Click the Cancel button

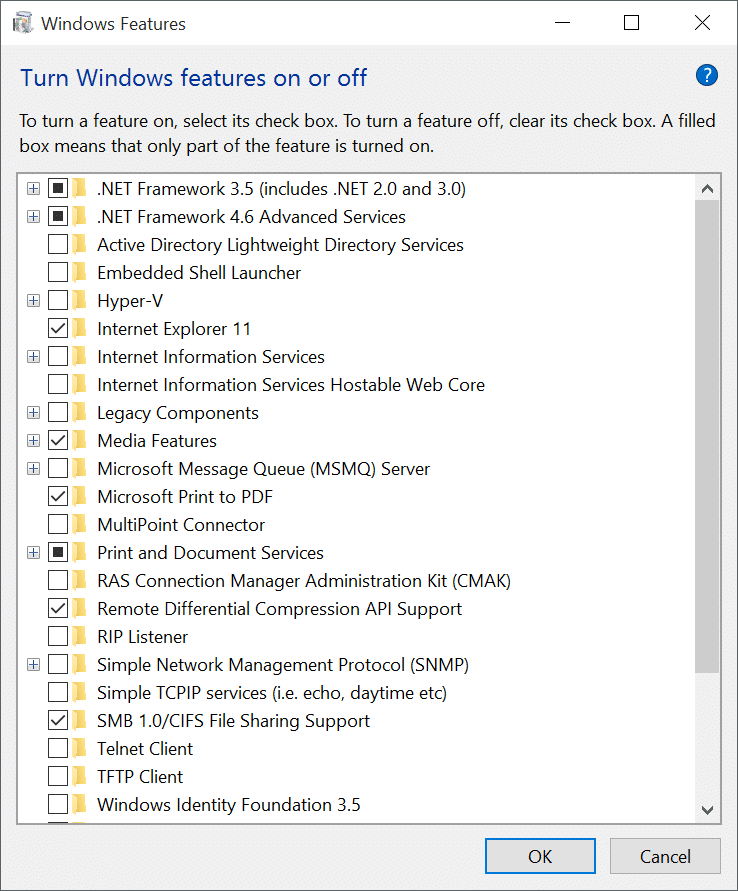(x=665, y=856)
